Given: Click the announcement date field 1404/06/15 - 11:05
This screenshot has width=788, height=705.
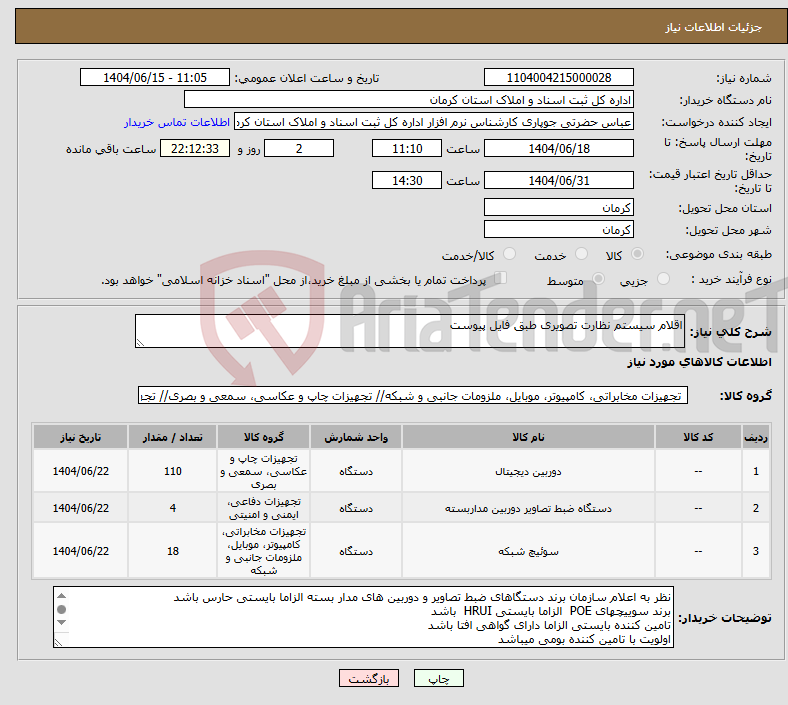Looking at the screenshot, I should 155,78.
